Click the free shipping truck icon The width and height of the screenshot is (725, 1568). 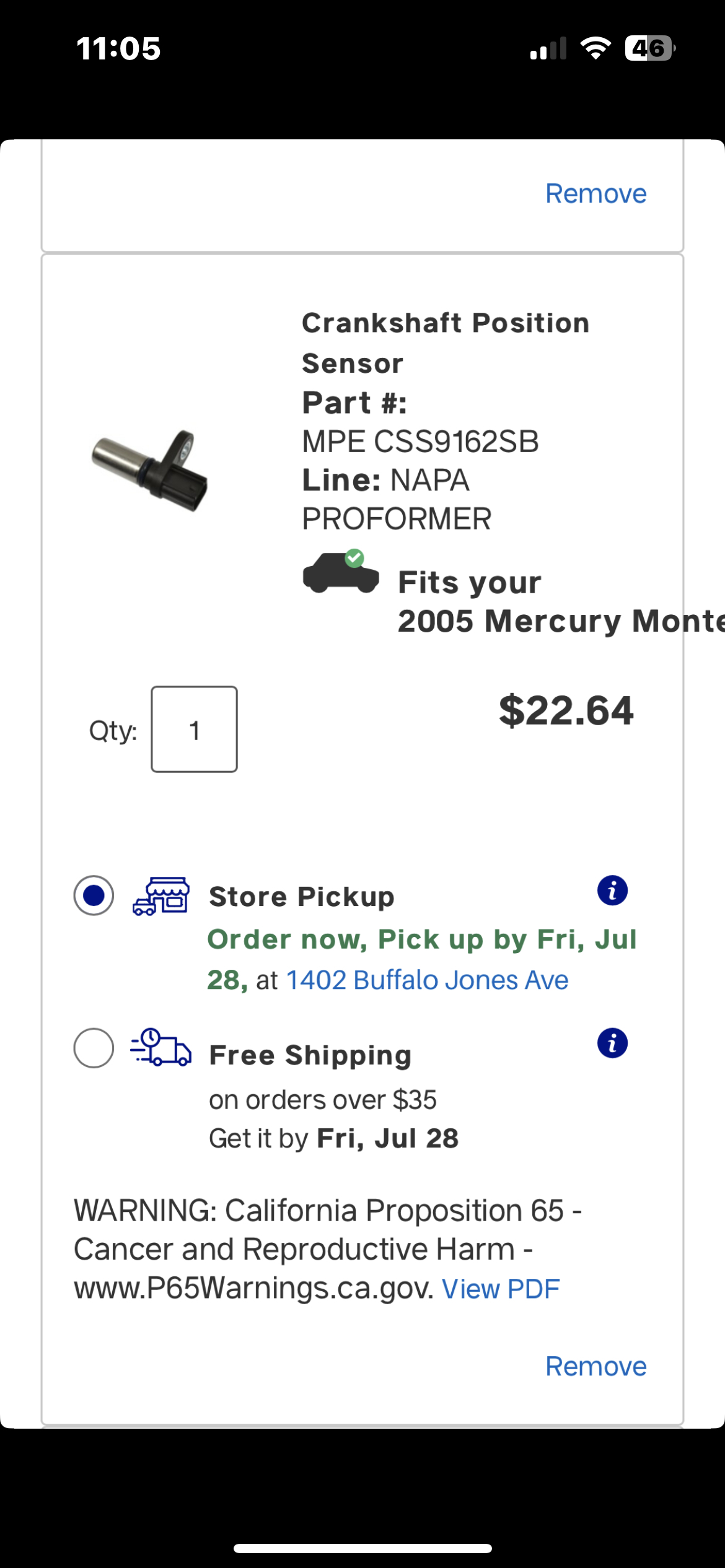point(161,1047)
